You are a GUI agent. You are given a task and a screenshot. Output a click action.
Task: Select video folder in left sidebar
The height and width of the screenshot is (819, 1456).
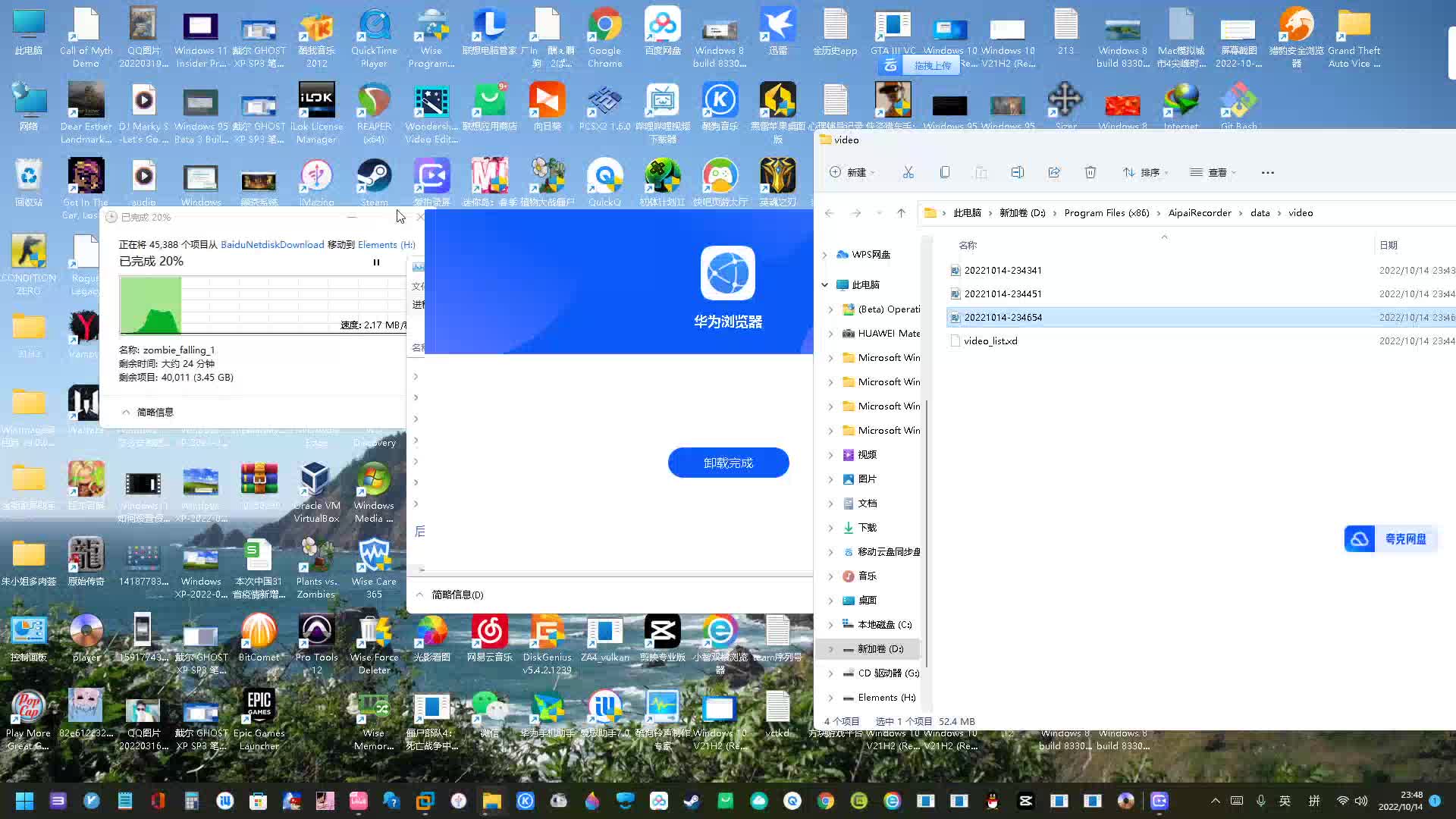coord(866,454)
